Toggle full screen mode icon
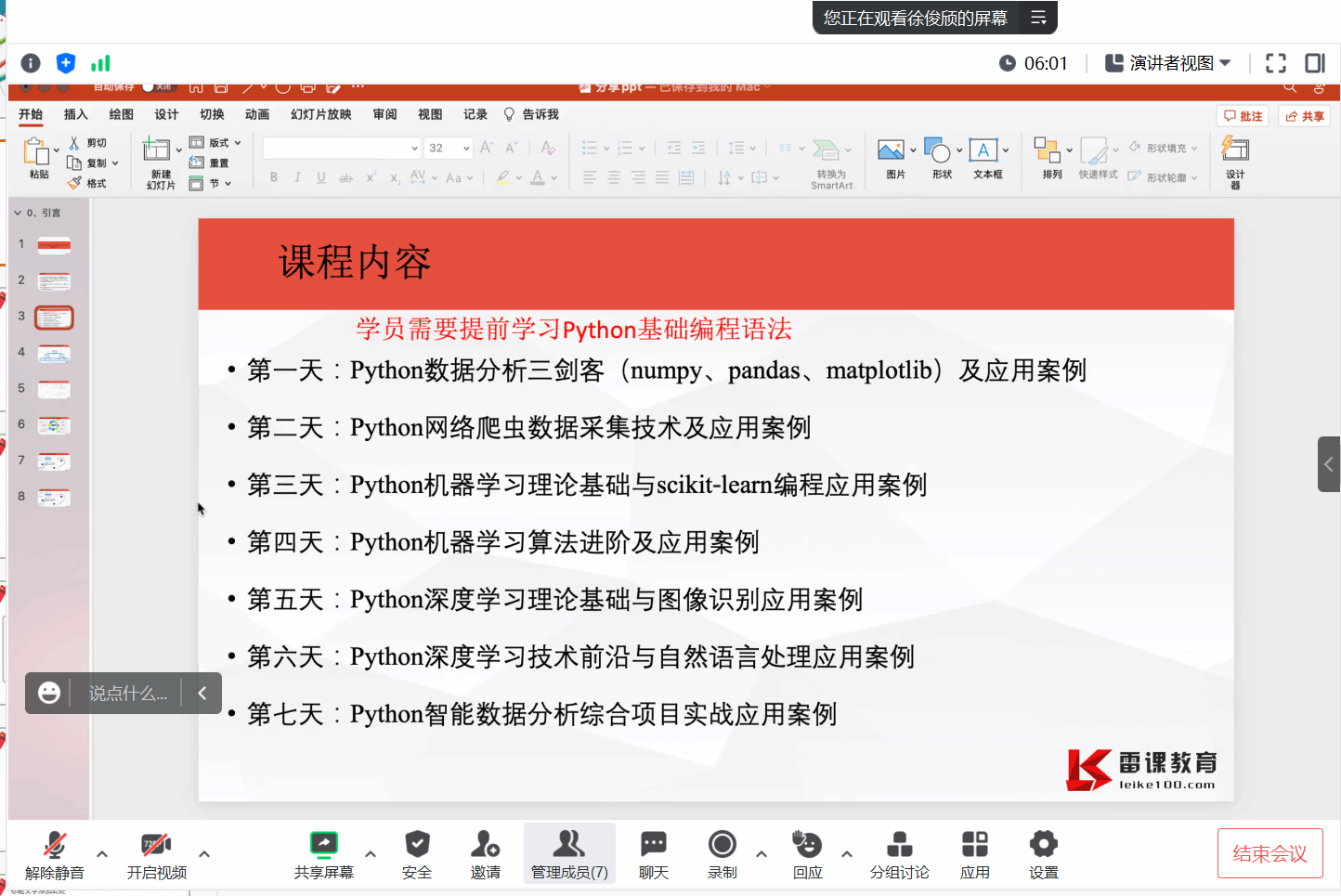The width and height of the screenshot is (1341, 896). coord(1276,63)
